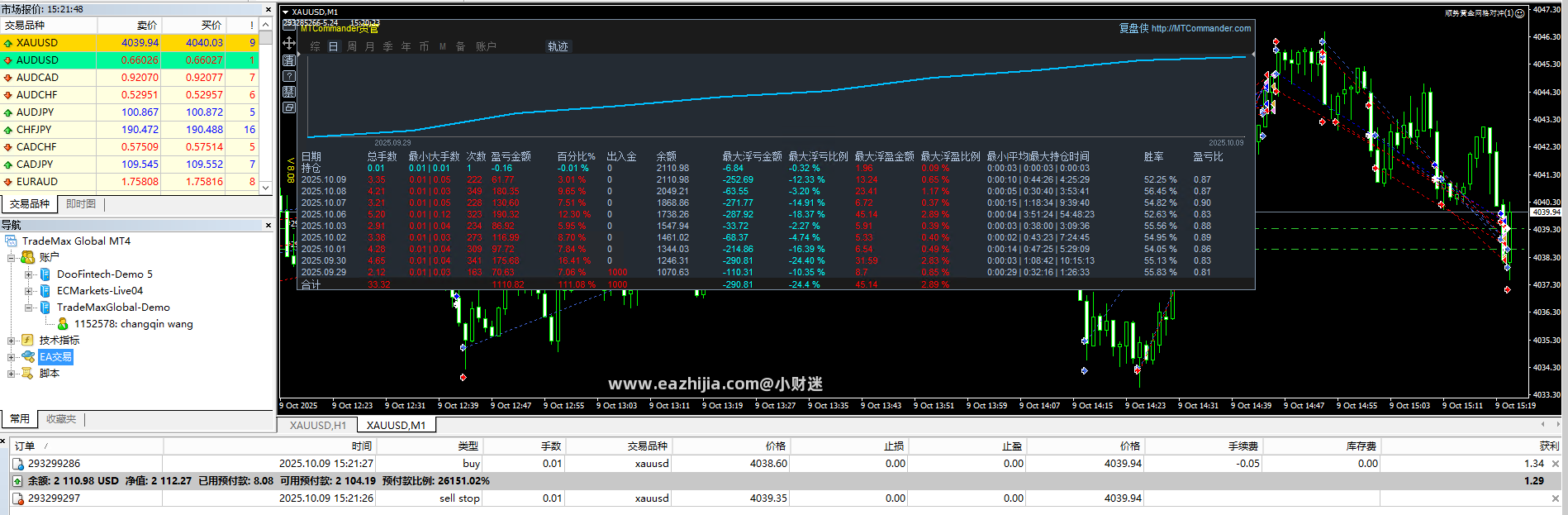Select the 综 summary tab in MTCommander
Screen dimensions: 1568x515
315,46
